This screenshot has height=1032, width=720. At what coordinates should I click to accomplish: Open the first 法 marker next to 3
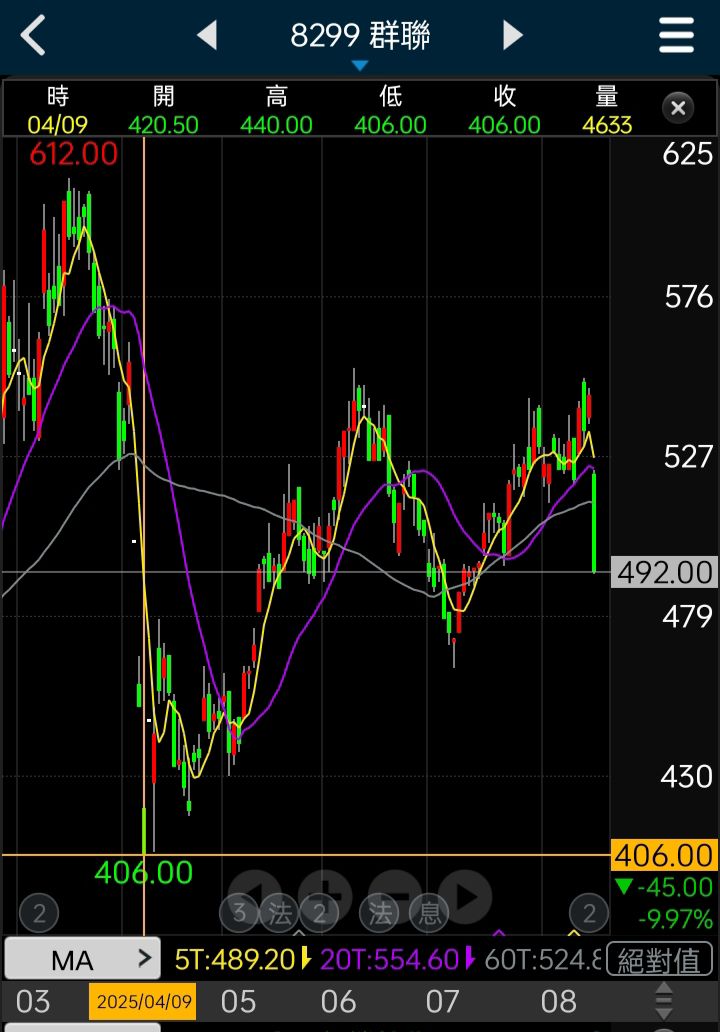(279, 914)
